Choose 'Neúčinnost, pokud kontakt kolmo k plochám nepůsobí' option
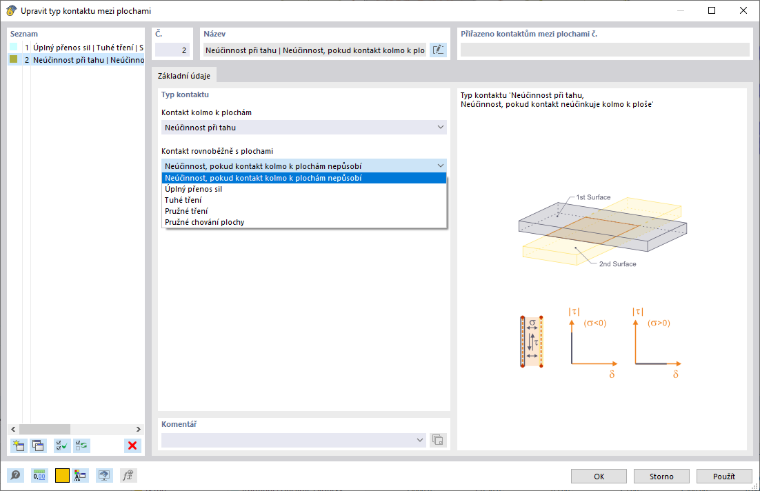The width and height of the screenshot is (760, 491). 303,178
